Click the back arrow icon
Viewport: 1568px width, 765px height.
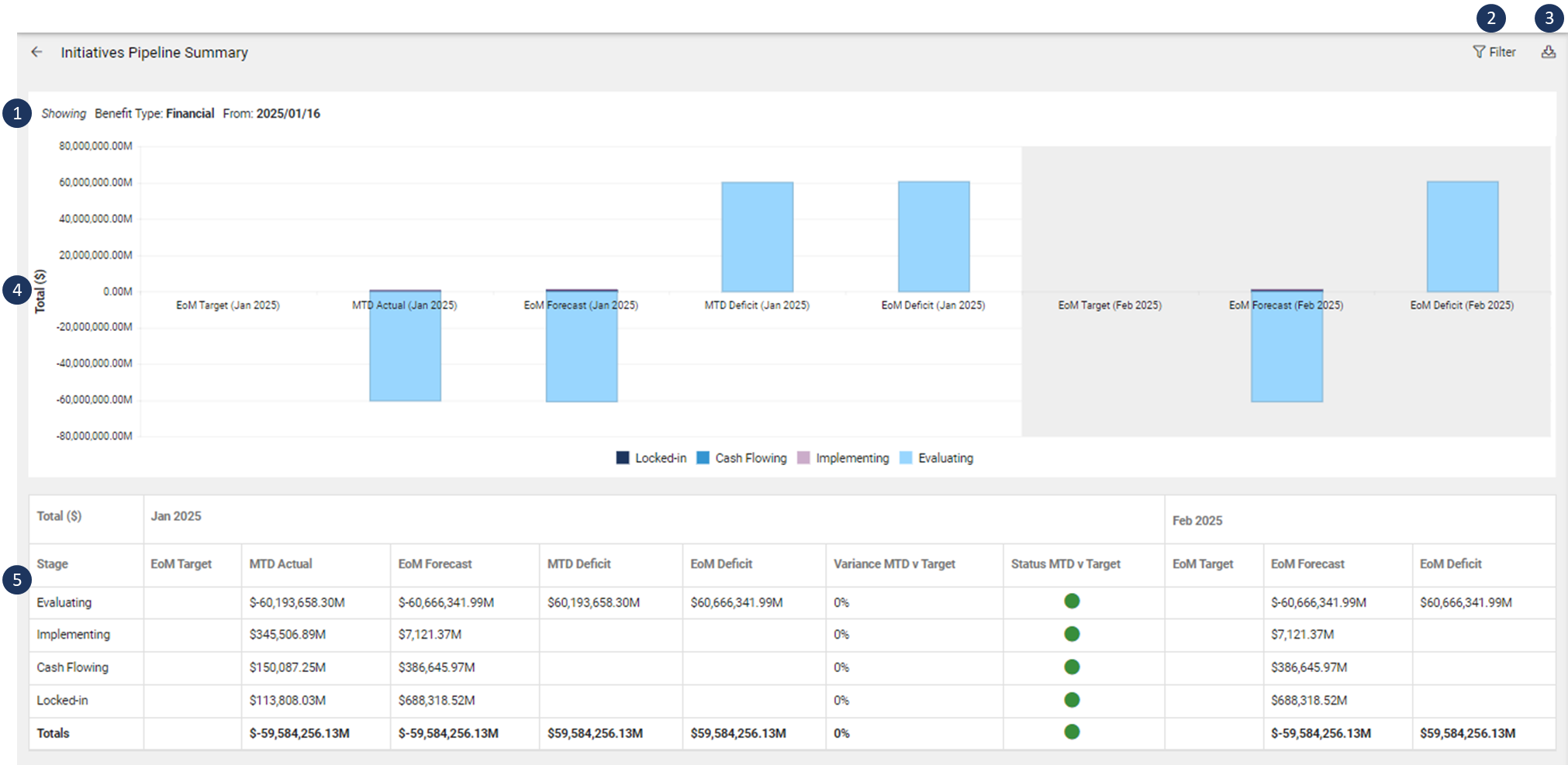tap(36, 52)
